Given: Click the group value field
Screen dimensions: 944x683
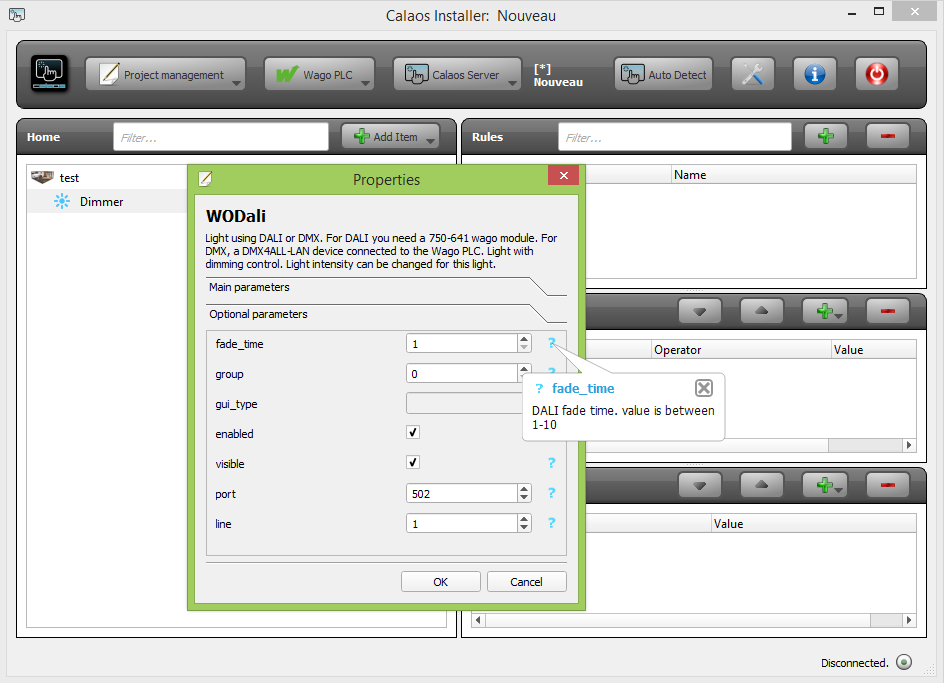Looking at the screenshot, I should 462,374.
